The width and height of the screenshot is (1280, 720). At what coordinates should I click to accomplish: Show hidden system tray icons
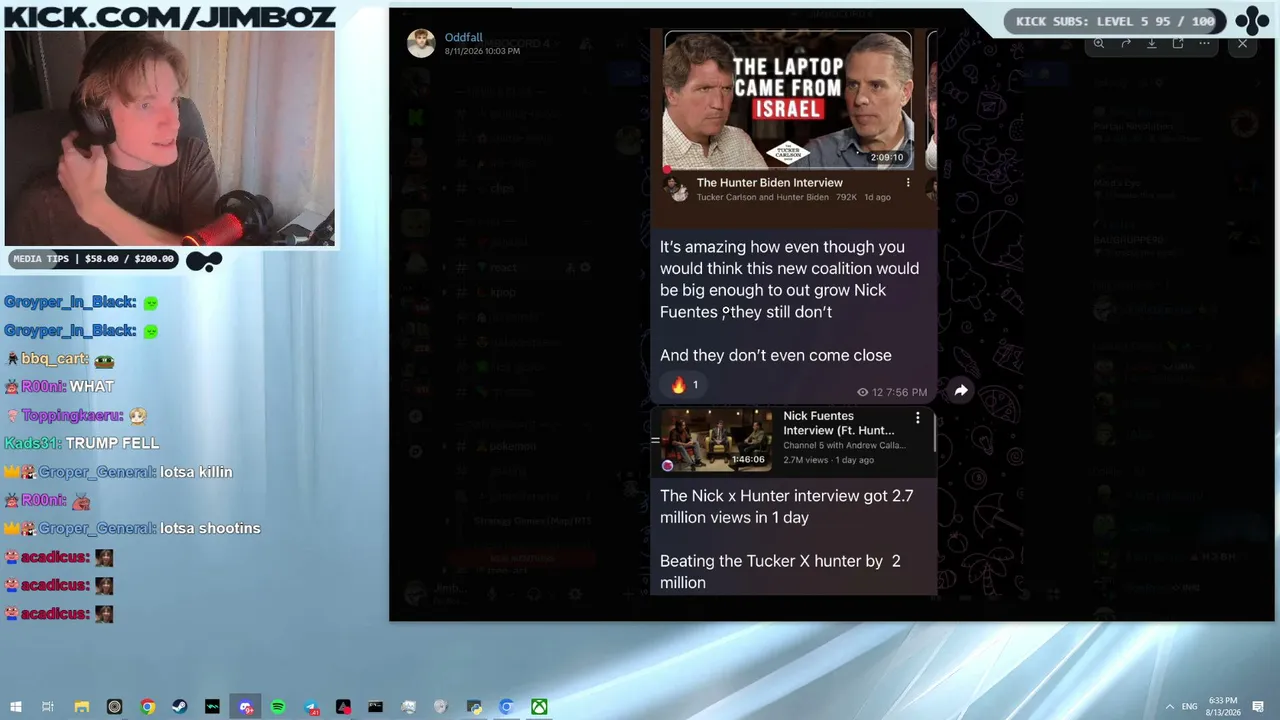click(1170, 707)
